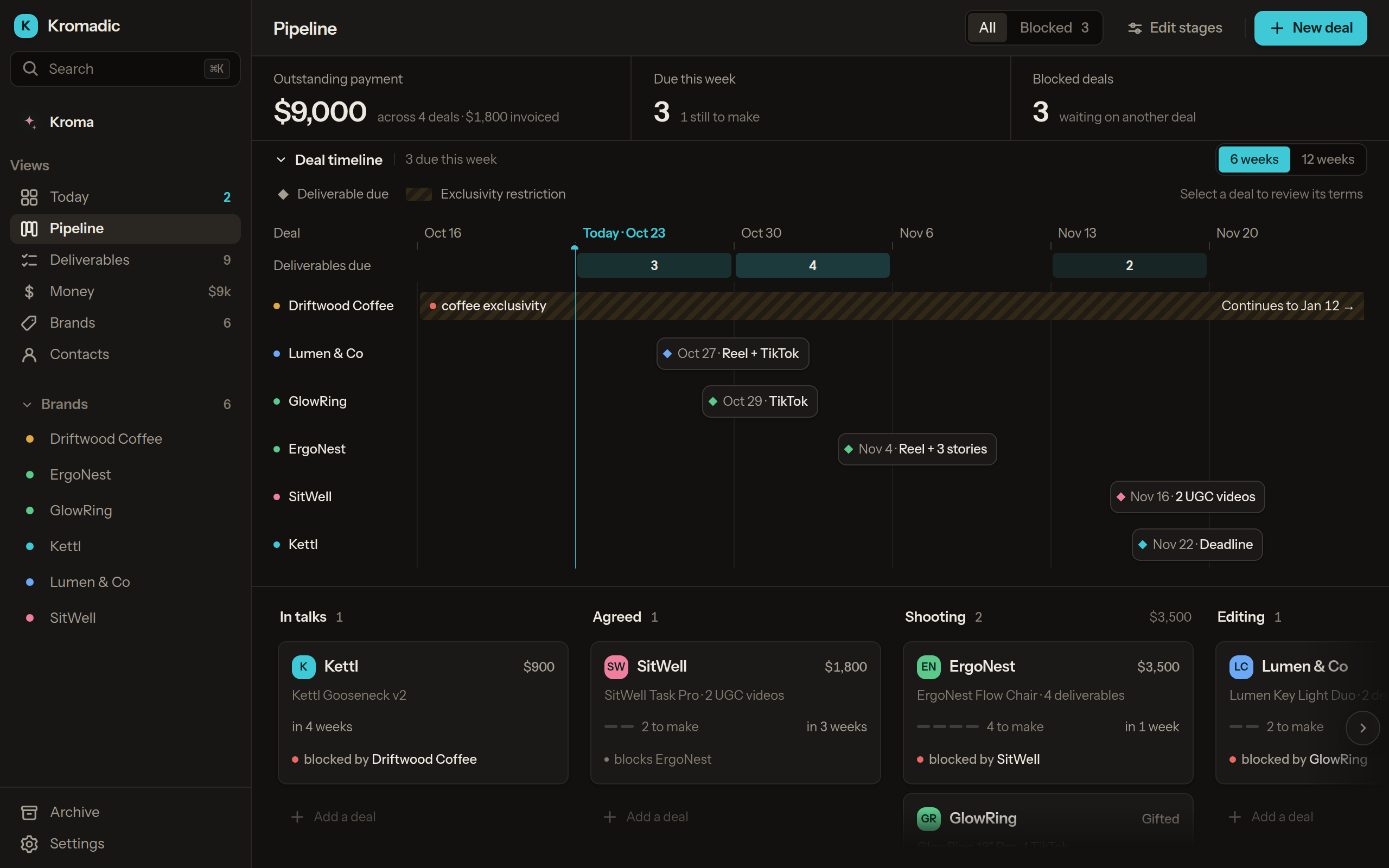Click the SW avatar on SitWell card

[x=616, y=667]
